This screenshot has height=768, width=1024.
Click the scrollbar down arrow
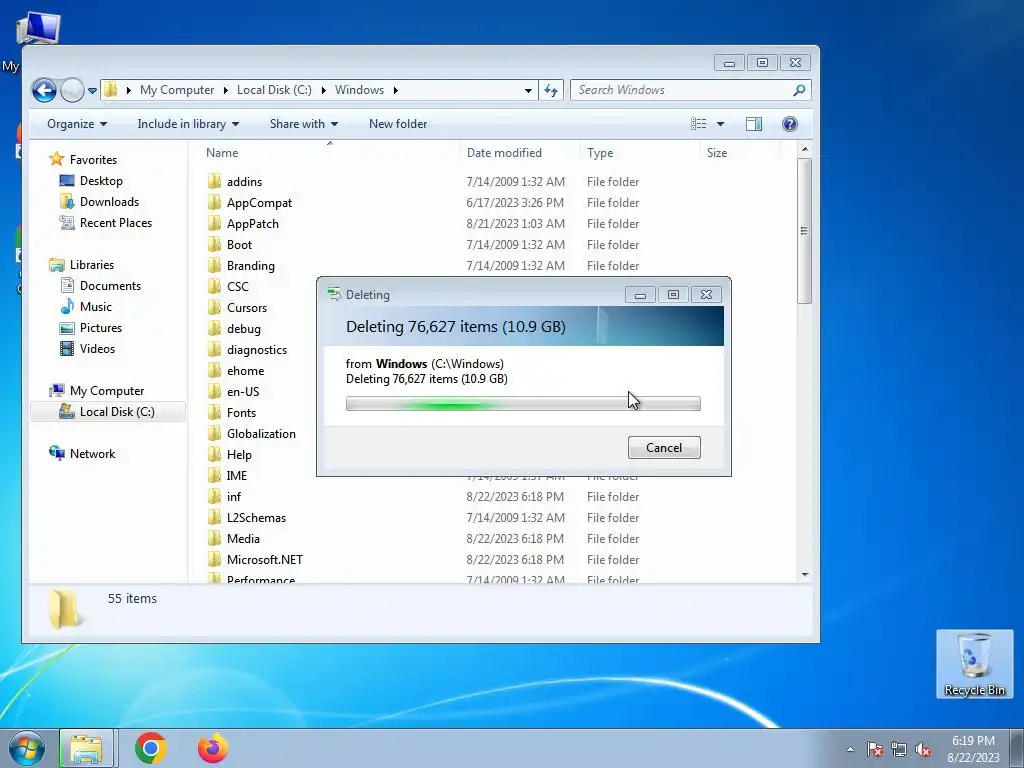click(x=805, y=575)
